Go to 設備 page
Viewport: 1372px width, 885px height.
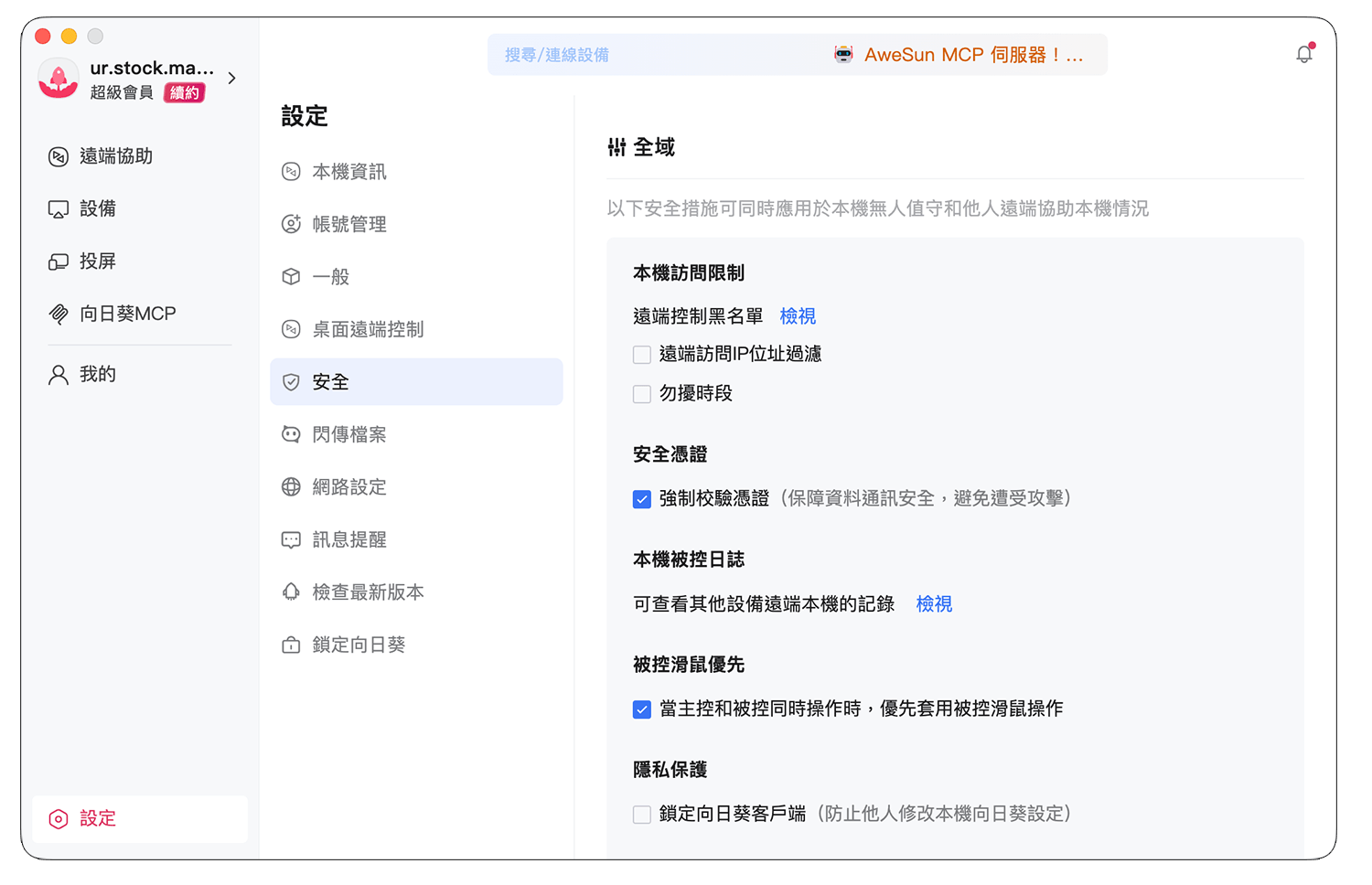tap(140, 209)
